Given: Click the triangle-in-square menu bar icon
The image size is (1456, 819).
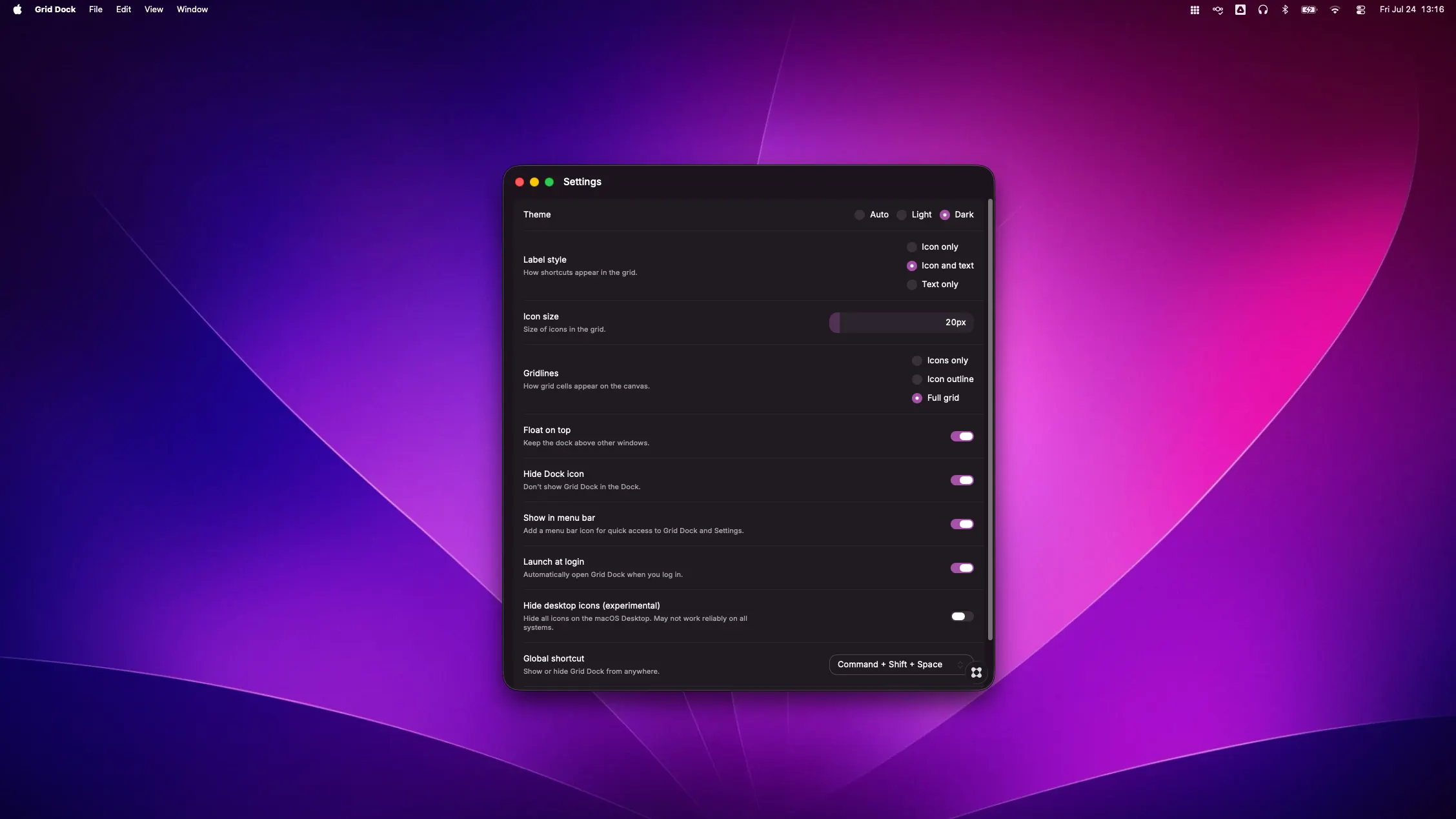Looking at the screenshot, I should [x=1240, y=10].
